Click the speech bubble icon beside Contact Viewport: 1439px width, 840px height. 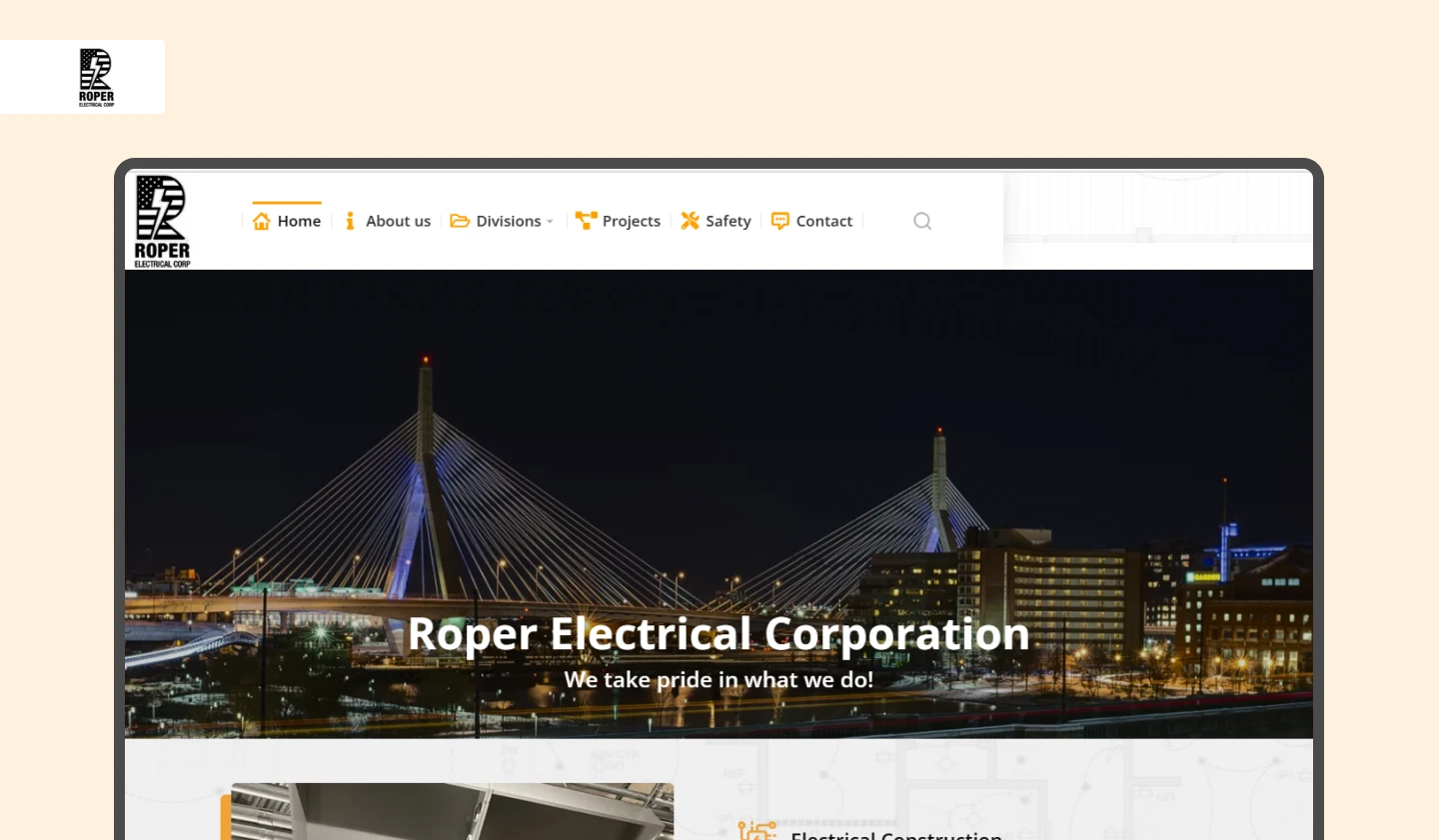pyautogui.click(x=780, y=221)
